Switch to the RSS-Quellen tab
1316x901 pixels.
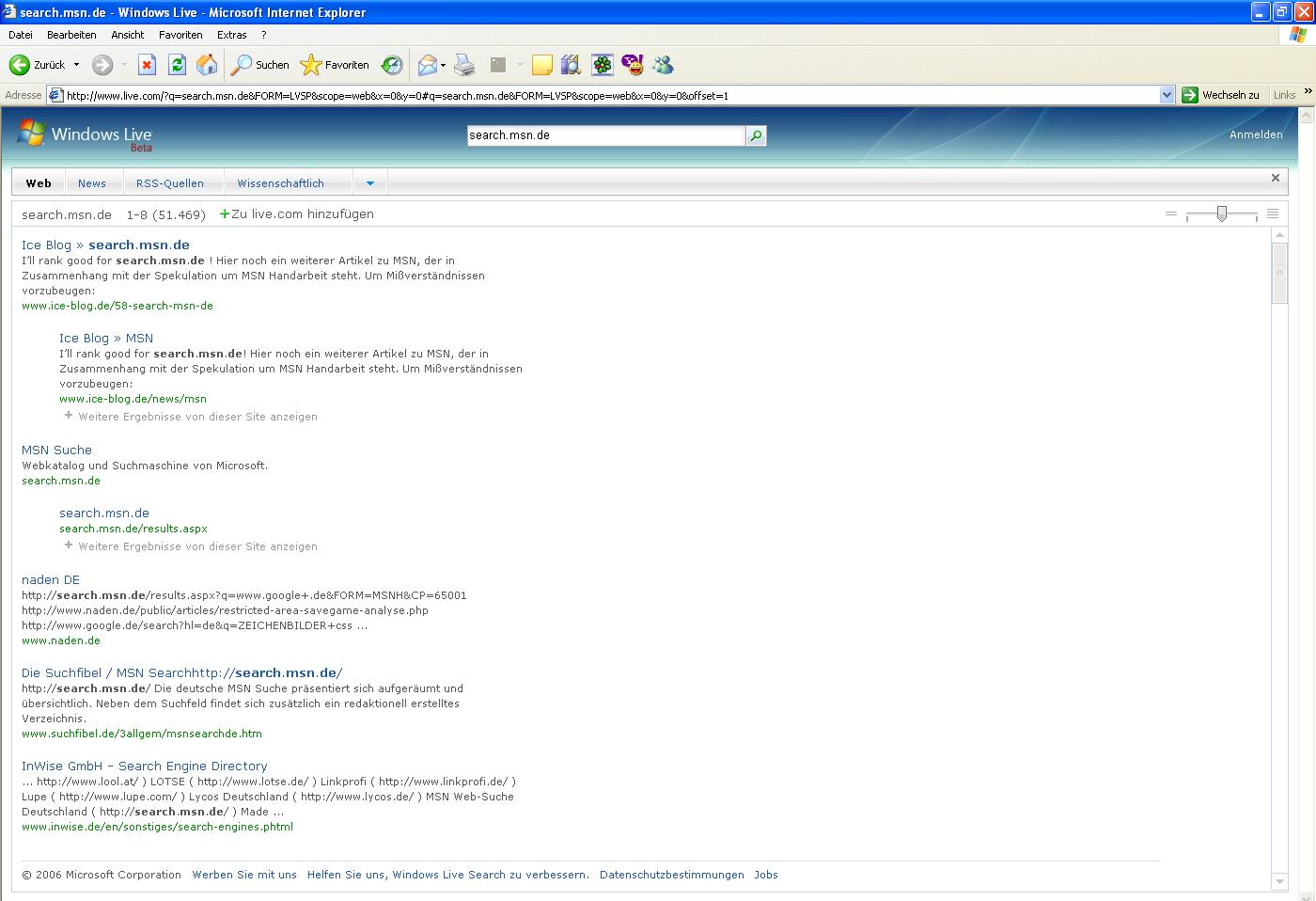click(x=170, y=183)
